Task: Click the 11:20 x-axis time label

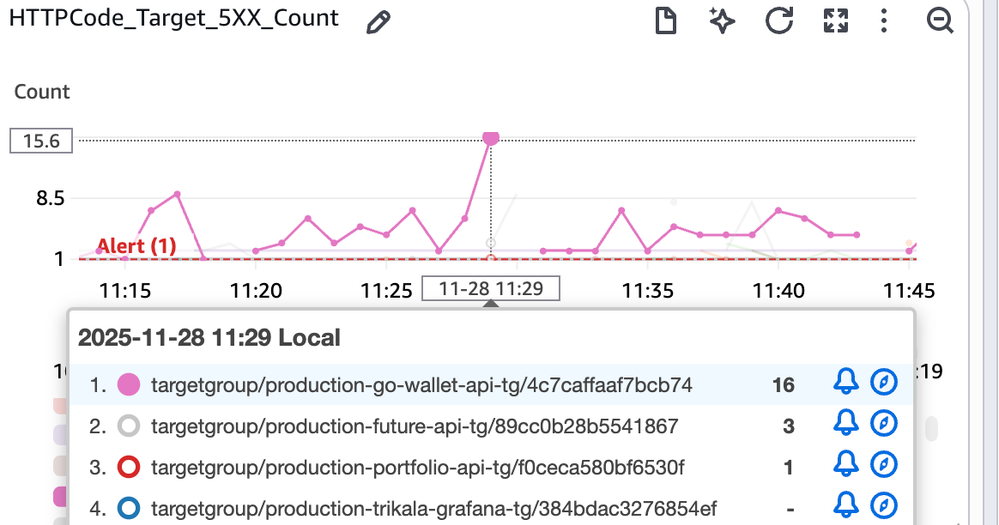Action: [255, 291]
